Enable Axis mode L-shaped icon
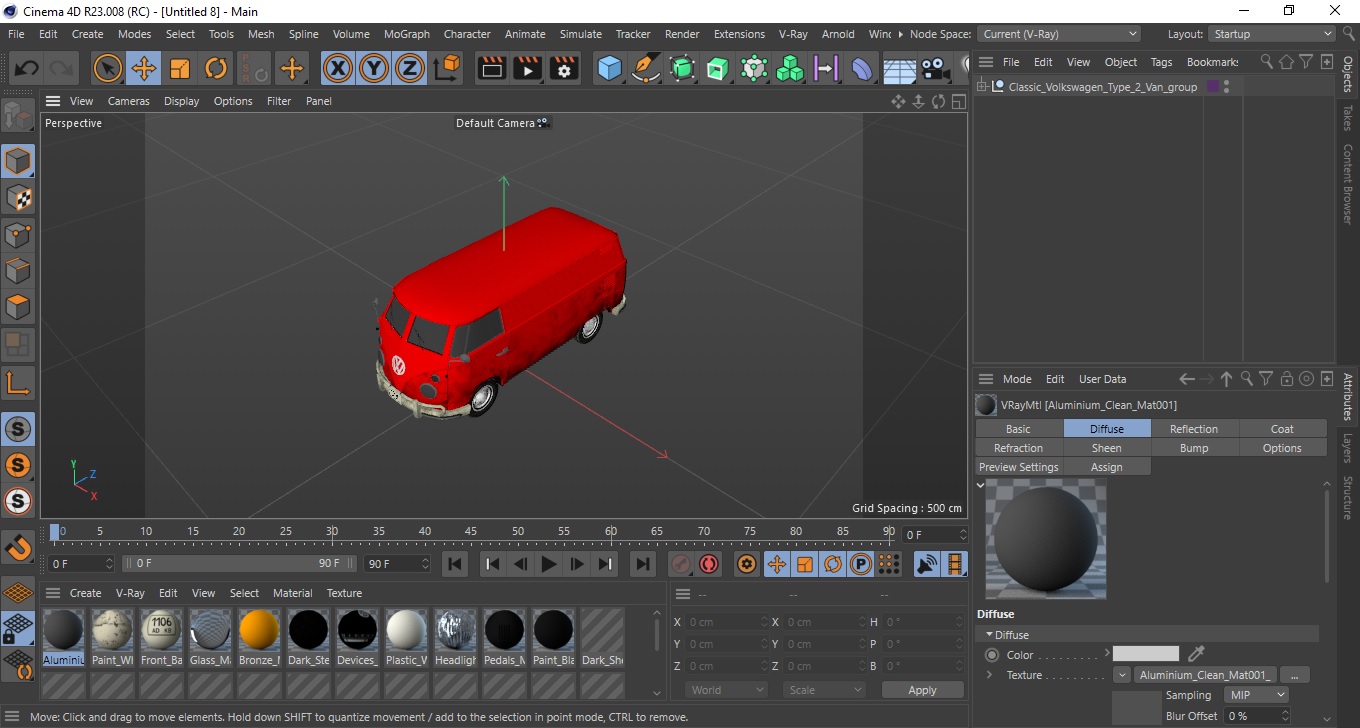Screen dimensions: 1360x728 18,382
